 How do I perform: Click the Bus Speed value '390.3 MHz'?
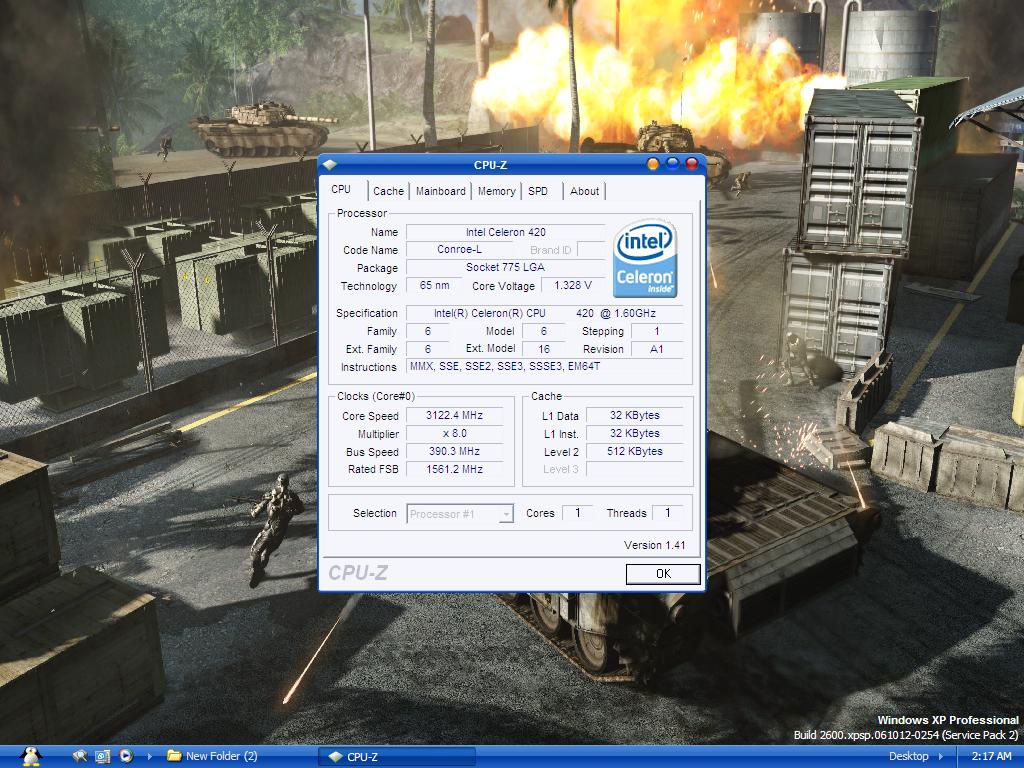pos(455,452)
